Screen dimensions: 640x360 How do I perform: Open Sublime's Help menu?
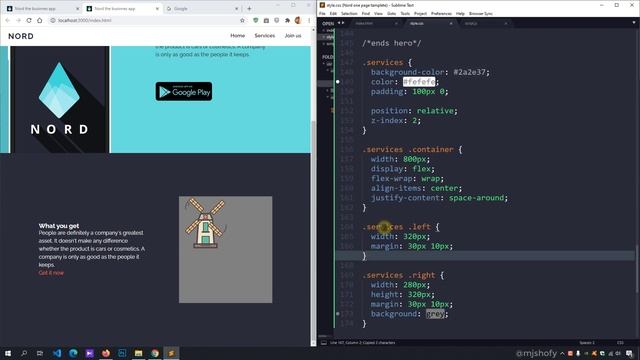[x=460, y=13]
